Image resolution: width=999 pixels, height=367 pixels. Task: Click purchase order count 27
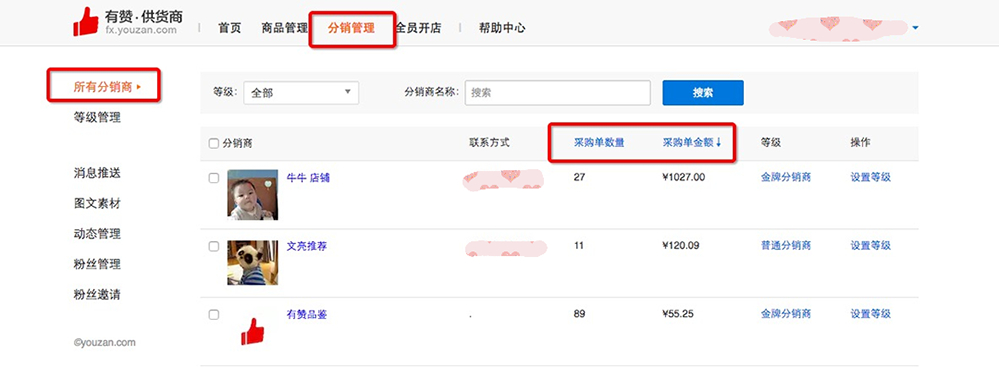579,177
